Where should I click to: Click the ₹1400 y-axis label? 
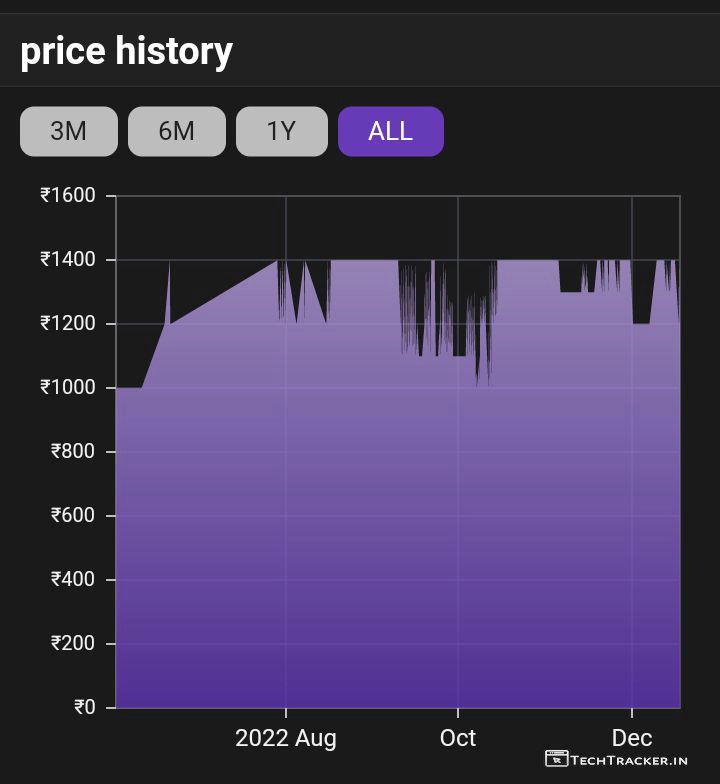(68, 260)
